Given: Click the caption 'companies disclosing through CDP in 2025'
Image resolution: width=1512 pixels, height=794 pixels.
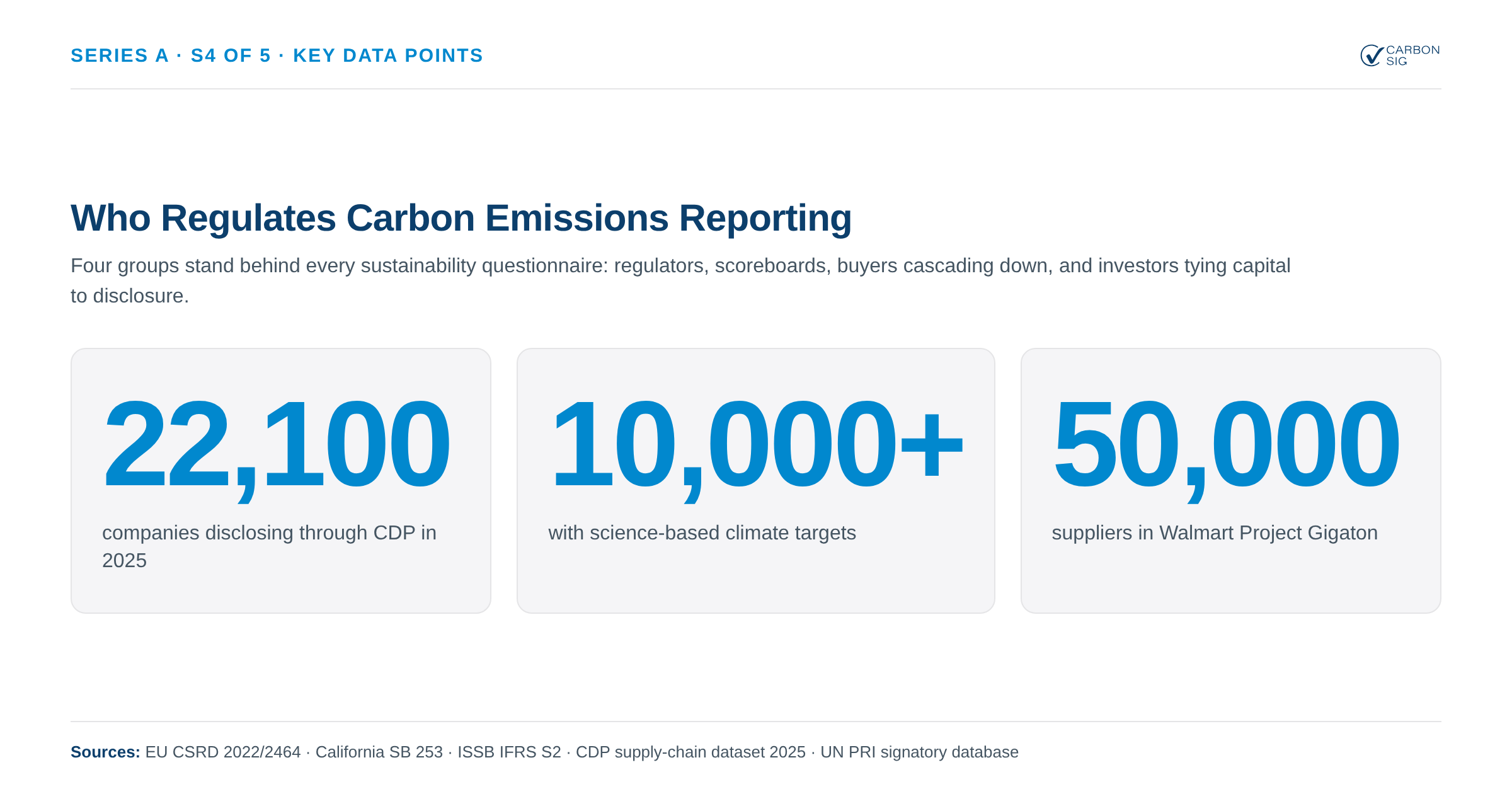Looking at the screenshot, I should click(270, 546).
